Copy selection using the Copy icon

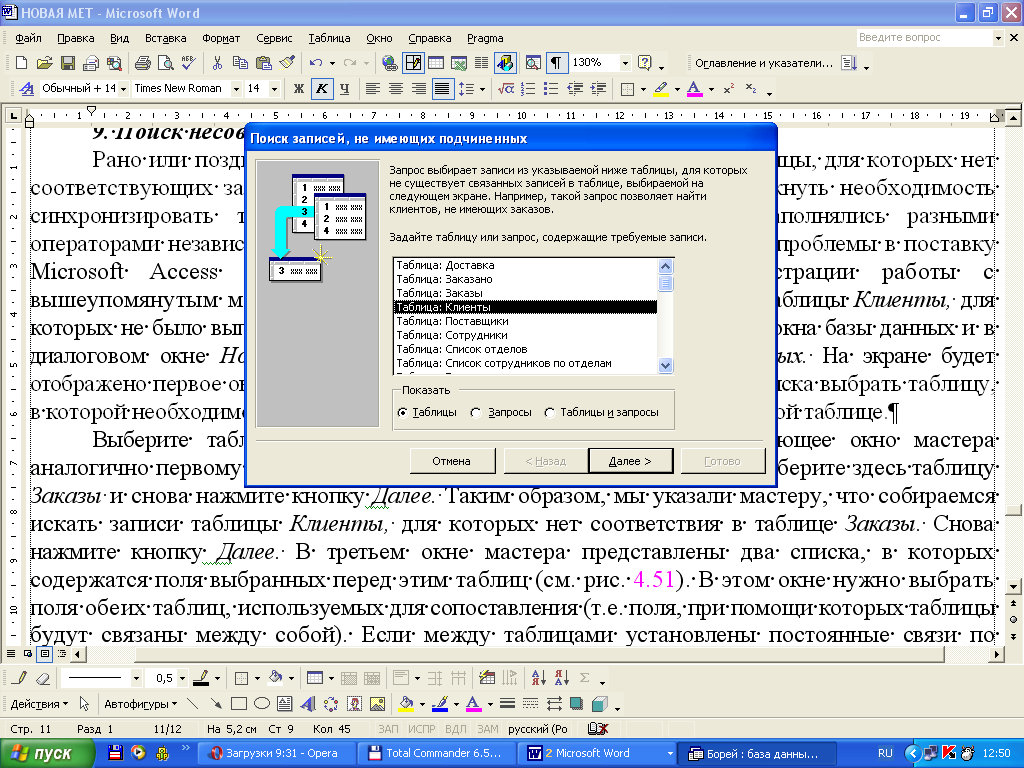tap(240, 63)
